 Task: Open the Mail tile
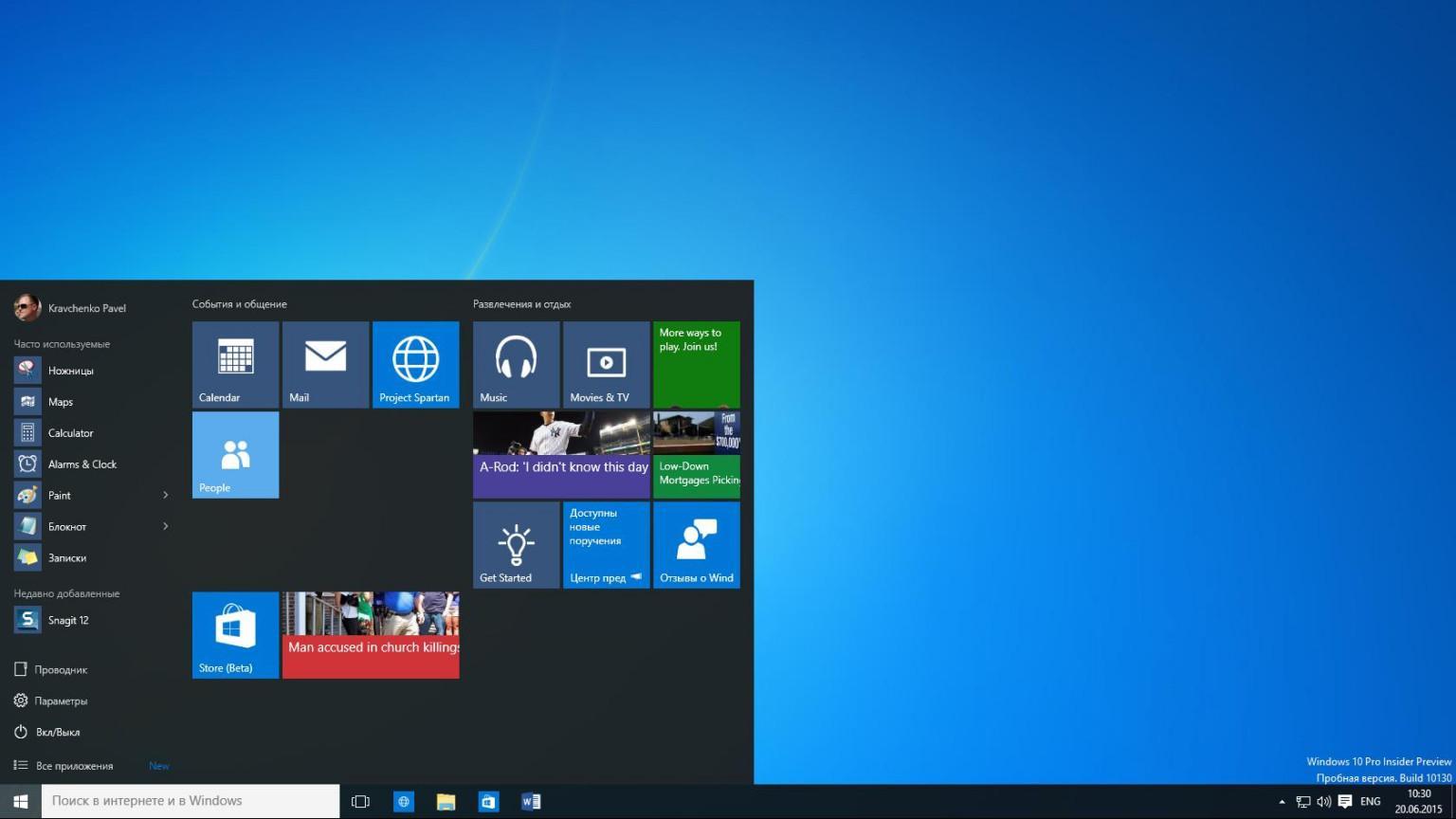(325, 365)
